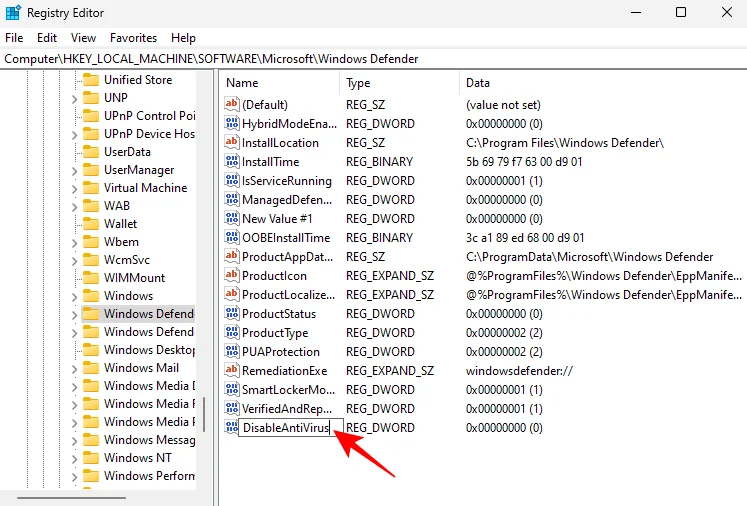Viewport: 747px width, 506px height.
Task: Click the WIMMount folder icon
Action: (x=91, y=277)
